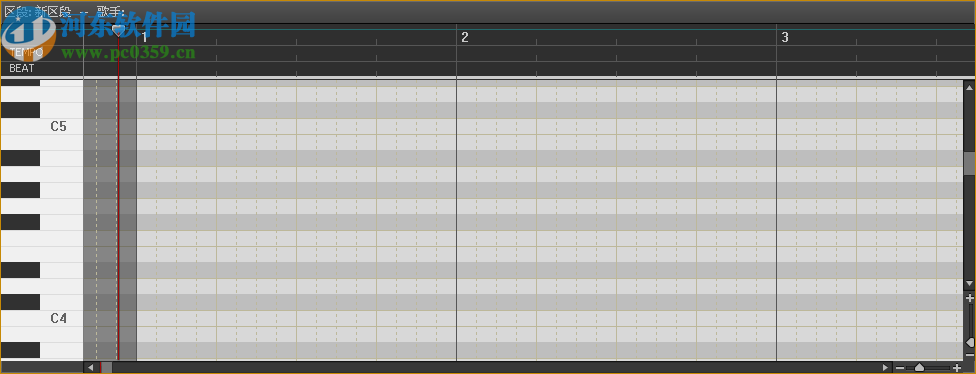The width and height of the screenshot is (976, 374).
Task: Select the horizontal zoom slider handle
Action: click(919, 367)
